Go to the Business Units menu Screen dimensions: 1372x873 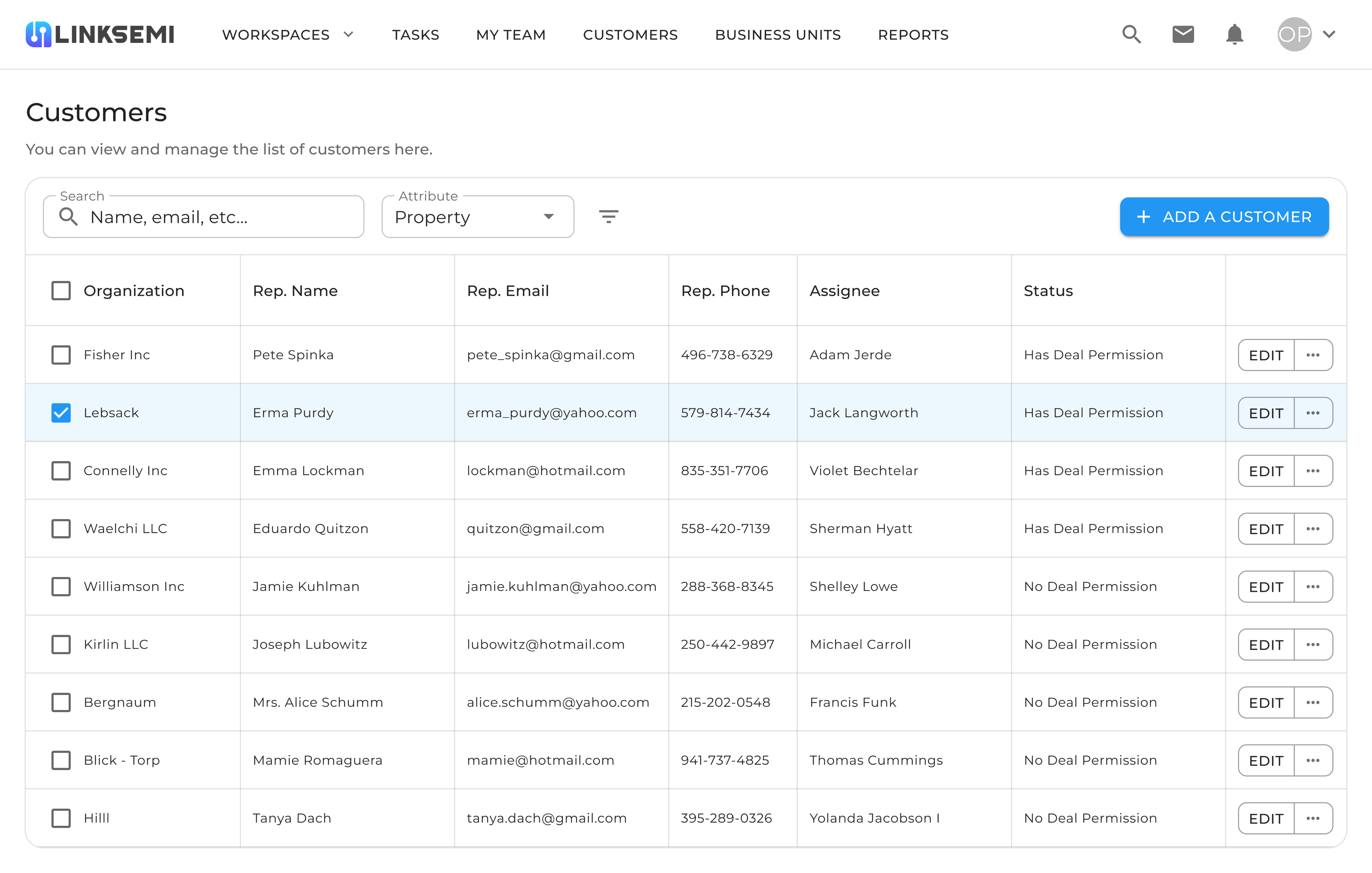[778, 35]
